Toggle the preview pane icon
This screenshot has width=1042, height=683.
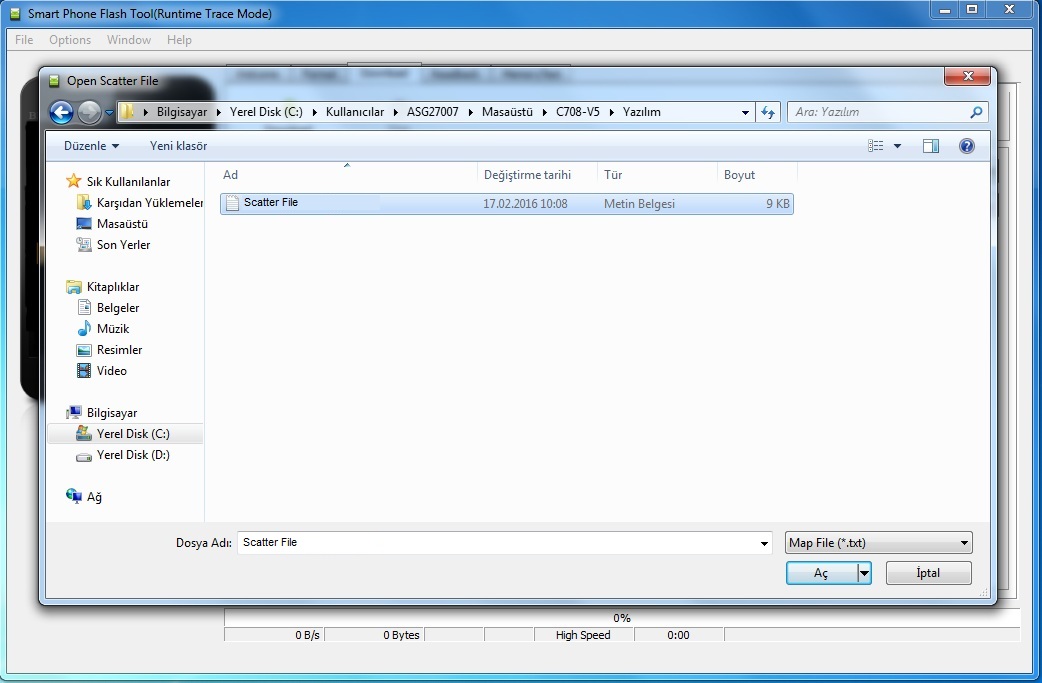[x=931, y=146]
